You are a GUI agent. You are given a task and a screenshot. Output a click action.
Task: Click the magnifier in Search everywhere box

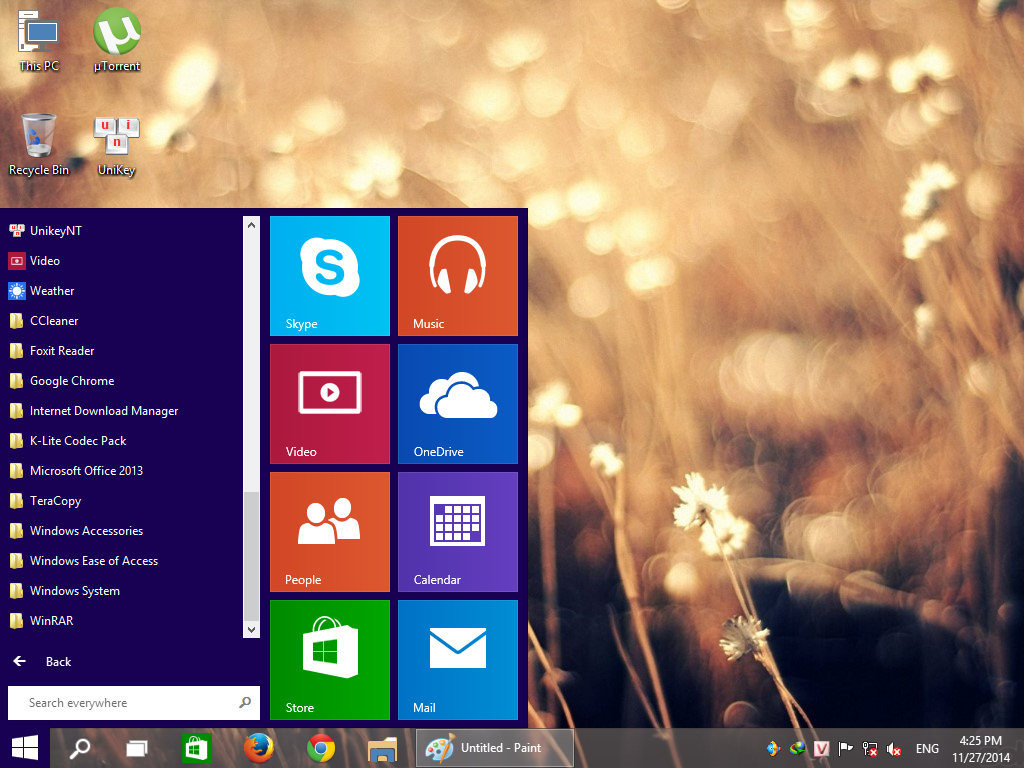click(245, 703)
